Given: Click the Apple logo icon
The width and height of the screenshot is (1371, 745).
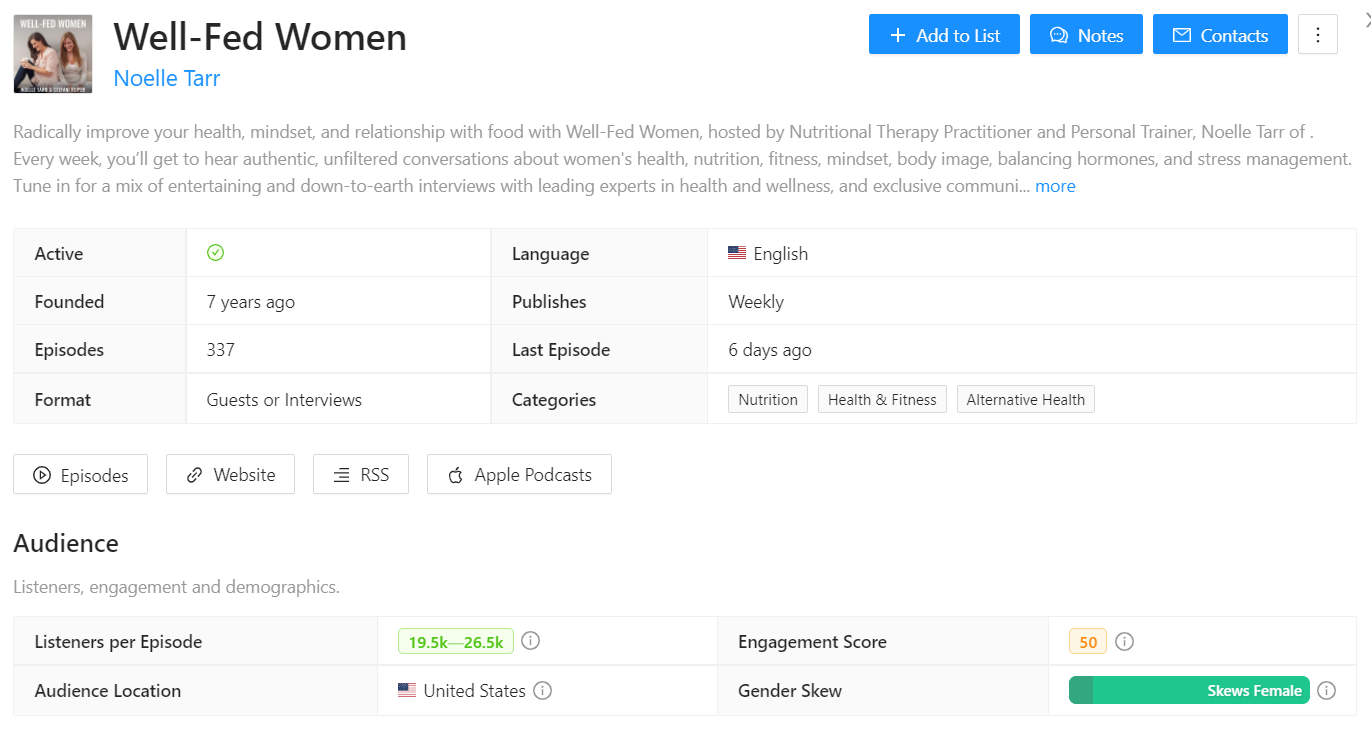Looking at the screenshot, I should coord(455,475).
